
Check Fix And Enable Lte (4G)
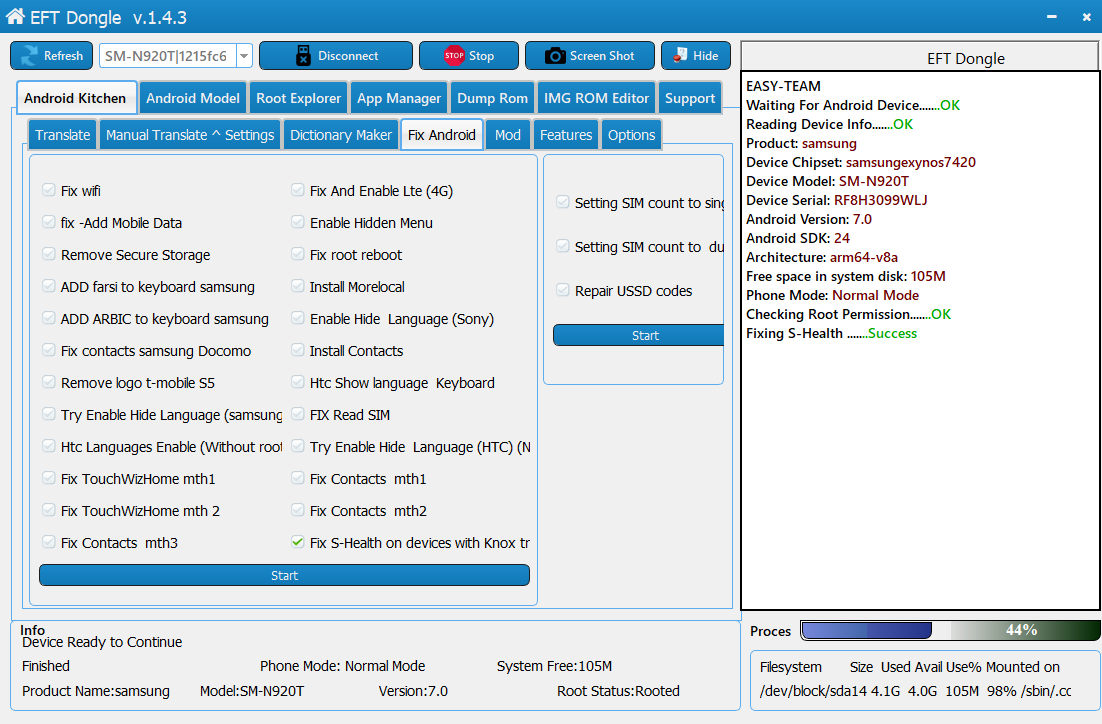tap(297, 190)
